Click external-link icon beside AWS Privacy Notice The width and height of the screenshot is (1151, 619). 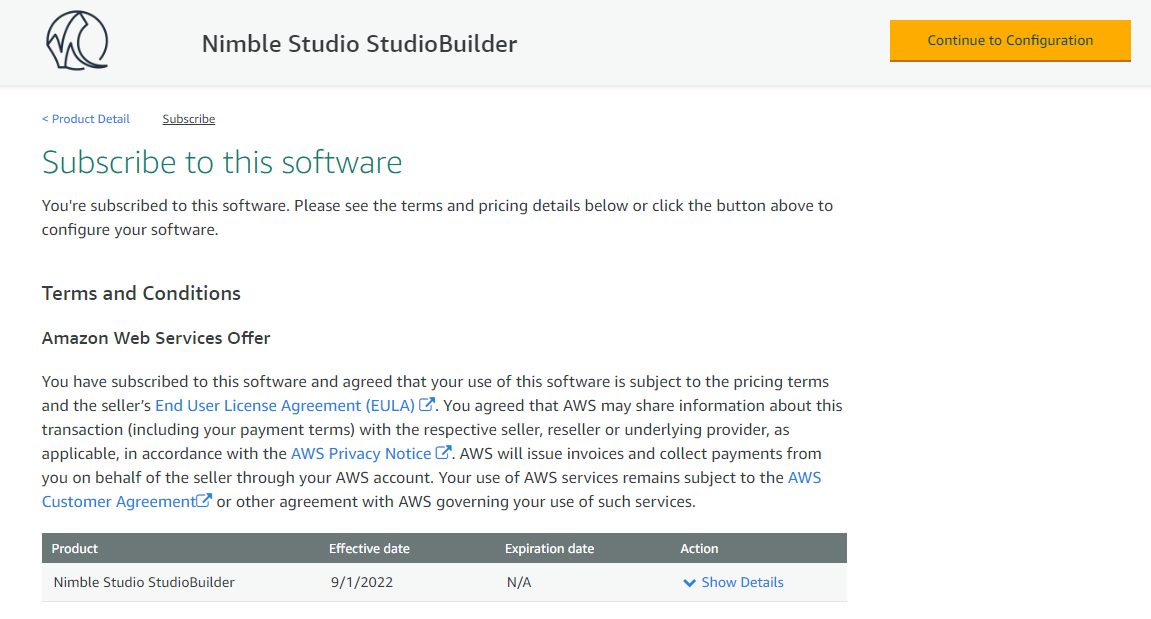pyautogui.click(x=443, y=452)
